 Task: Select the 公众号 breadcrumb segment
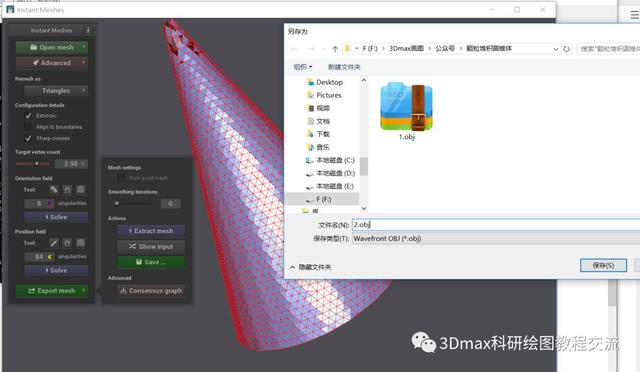tap(445, 49)
